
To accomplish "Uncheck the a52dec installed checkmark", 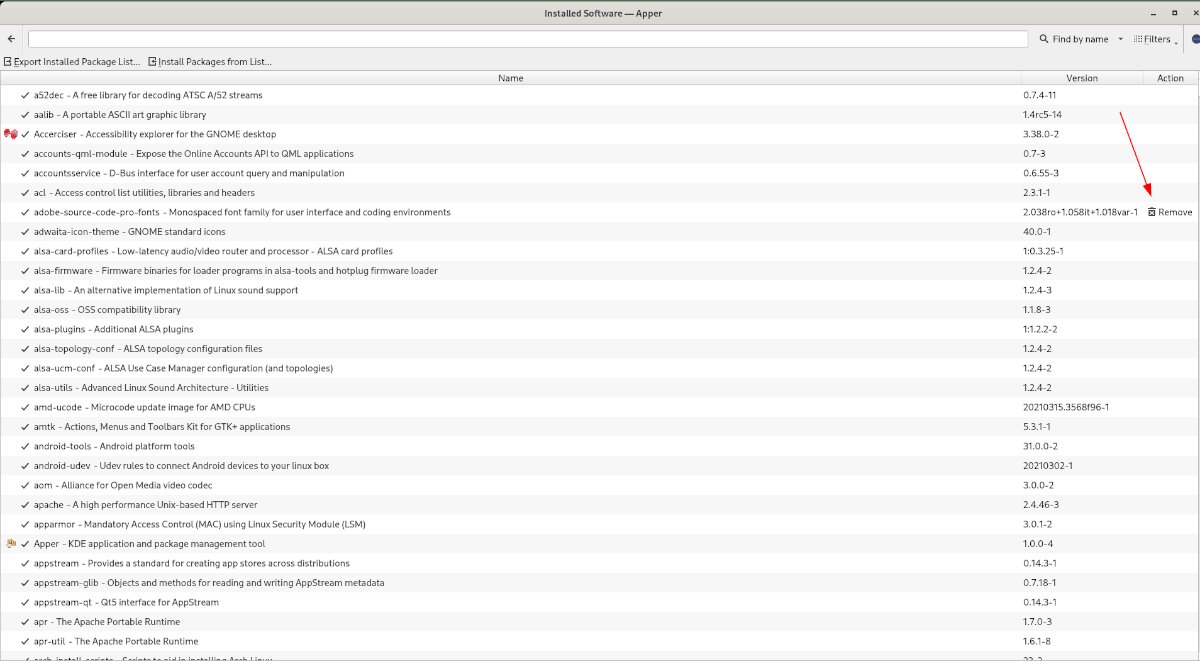I will [x=23, y=95].
